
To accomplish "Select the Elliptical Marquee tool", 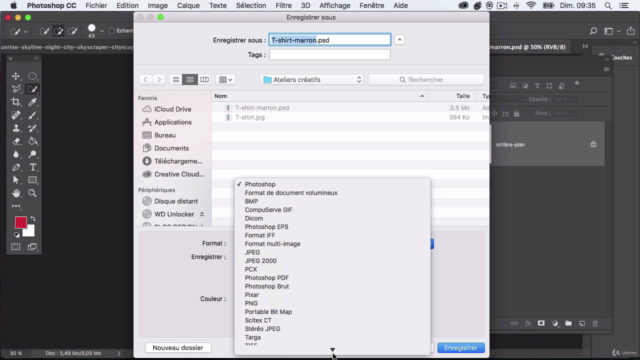I will pyautogui.click(x=32, y=76).
